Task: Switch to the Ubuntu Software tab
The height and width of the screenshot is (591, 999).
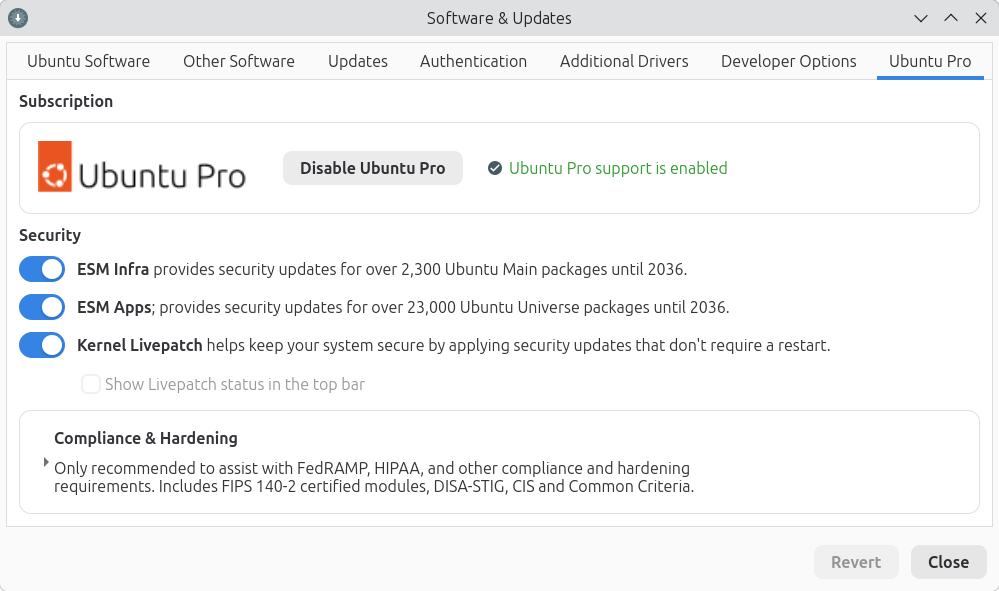Action: click(x=88, y=61)
